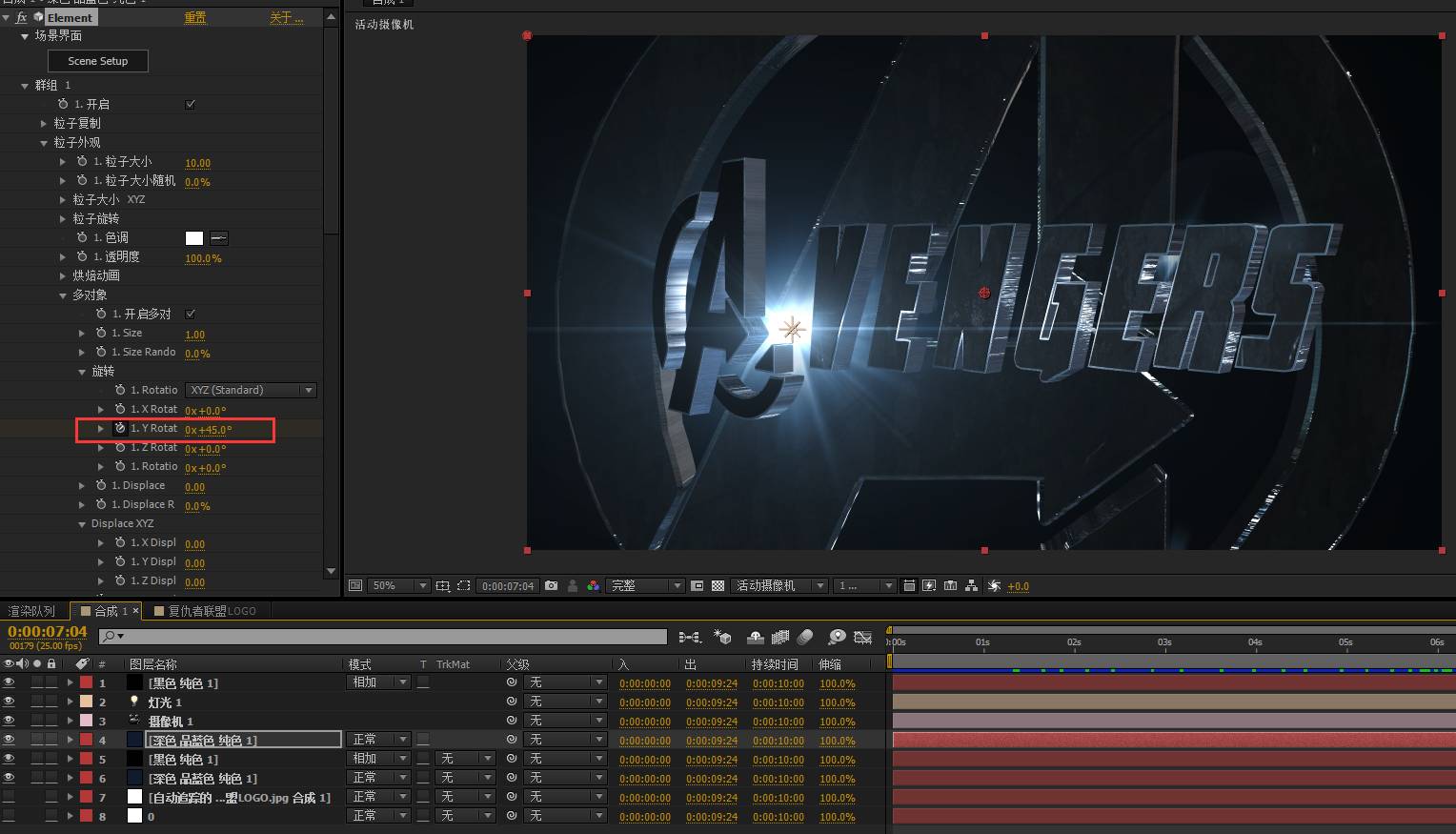Click the timeline layer search field
The image size is (1456, 834).
point(383,636)
